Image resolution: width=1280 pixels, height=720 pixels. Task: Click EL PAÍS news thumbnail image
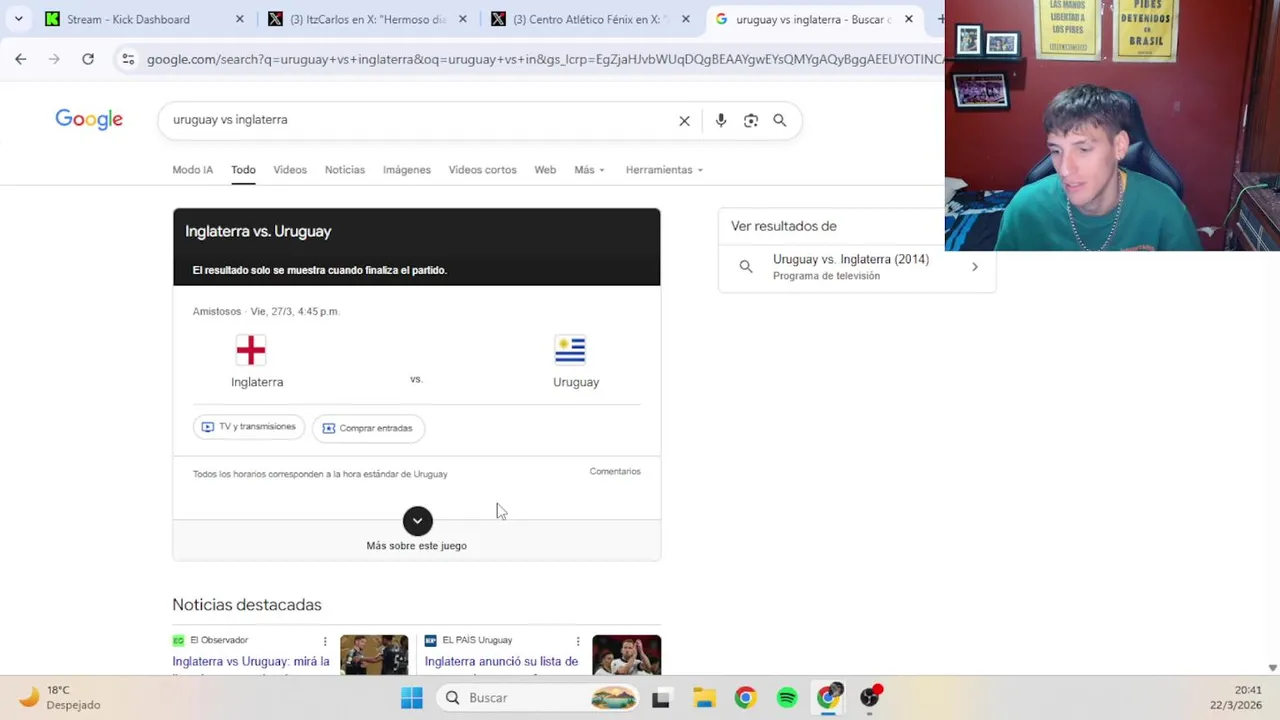pyautogui.click(x=626, y=655)
